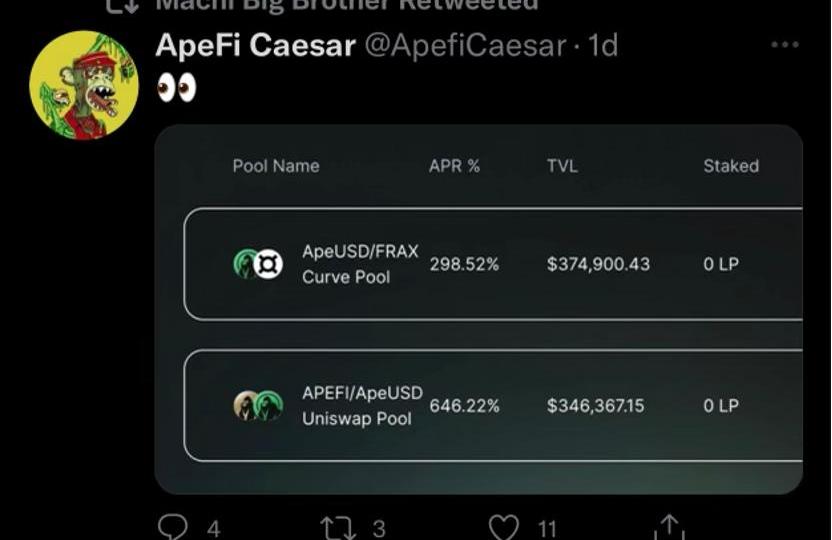Image resolution: width=832 pixels, height=540 pixels.
Task: Tap the share icon under the tweet
Action: [667, 527]
